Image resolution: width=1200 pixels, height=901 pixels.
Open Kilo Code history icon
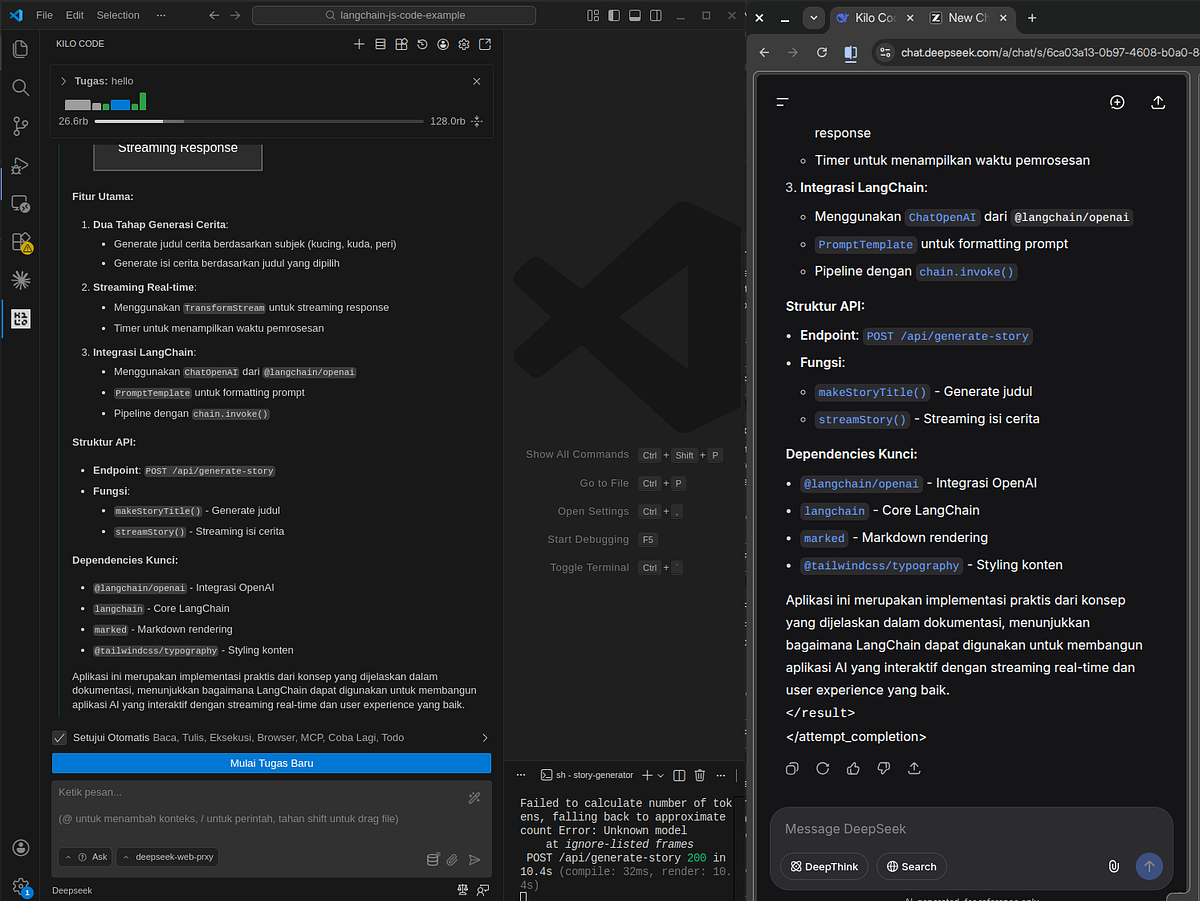tap(422, 44)
